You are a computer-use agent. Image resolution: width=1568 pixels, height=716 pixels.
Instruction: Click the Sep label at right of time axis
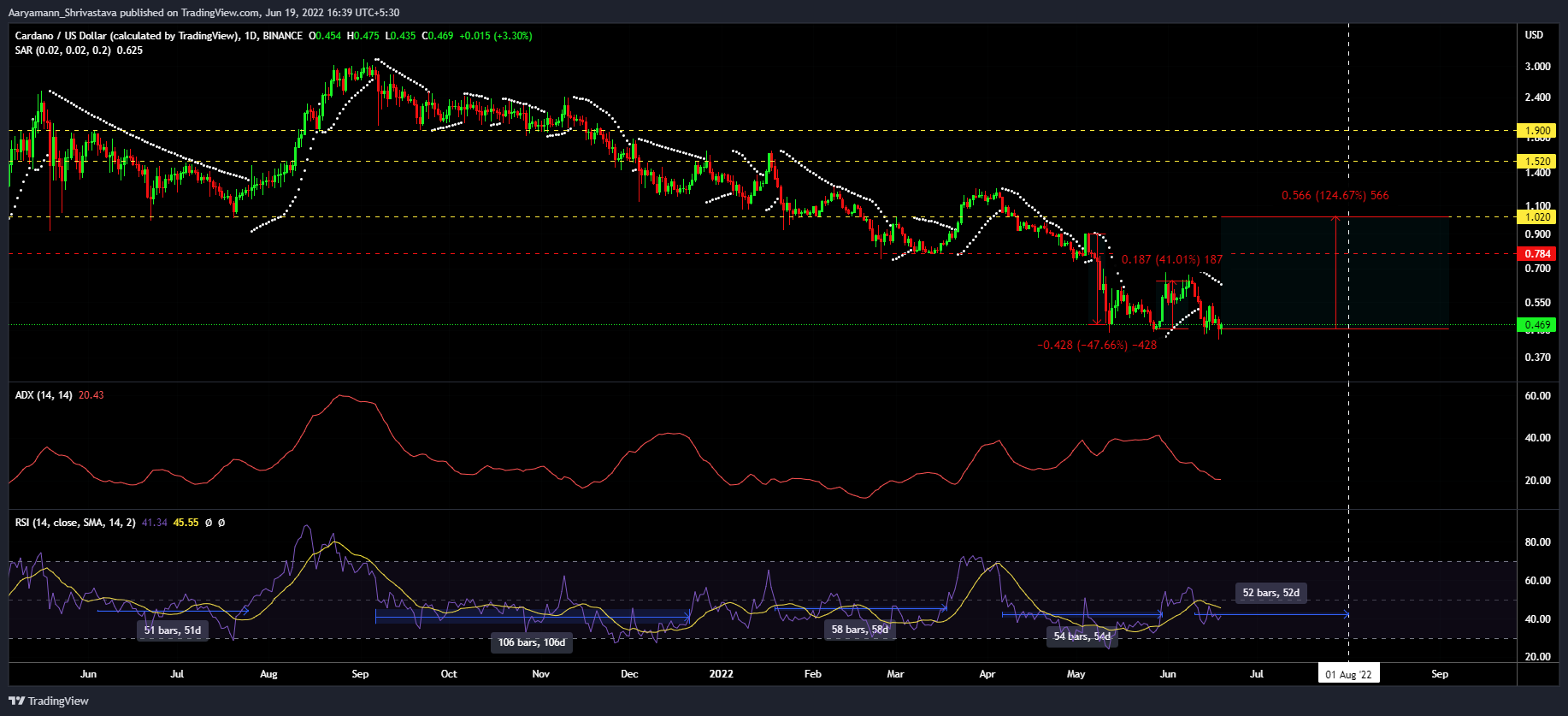click(1440, 674)
